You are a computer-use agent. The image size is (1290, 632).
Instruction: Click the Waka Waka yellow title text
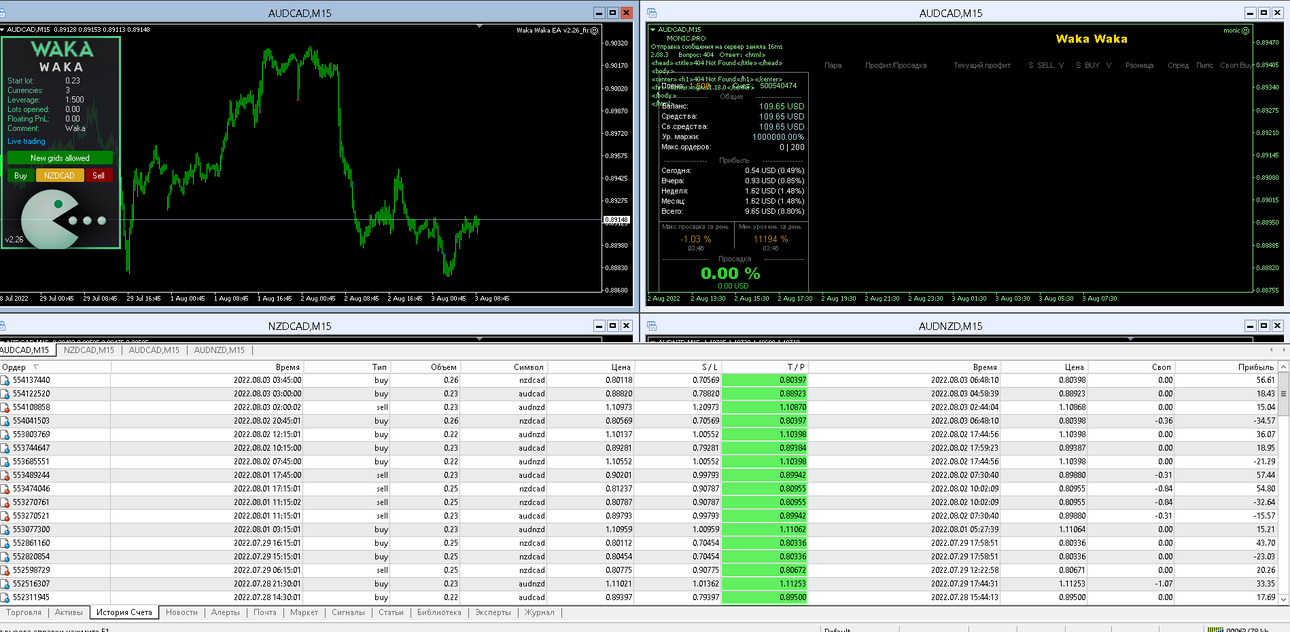click(1091, 39)
